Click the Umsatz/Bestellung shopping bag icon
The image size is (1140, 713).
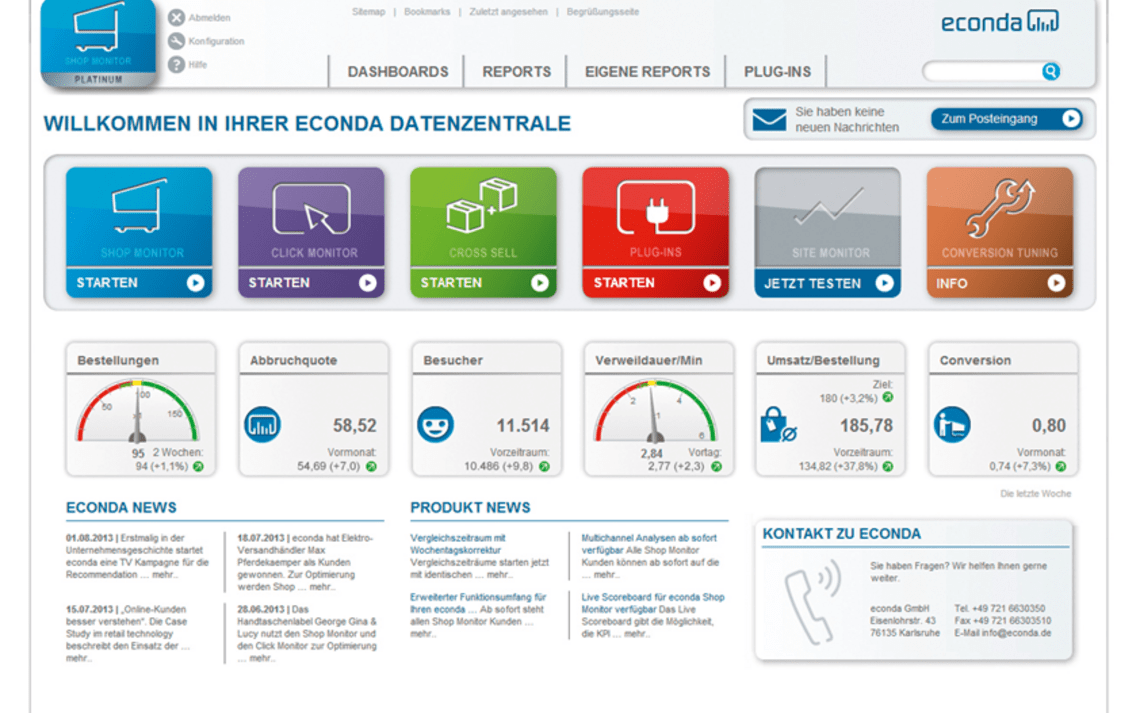point(777,425)
